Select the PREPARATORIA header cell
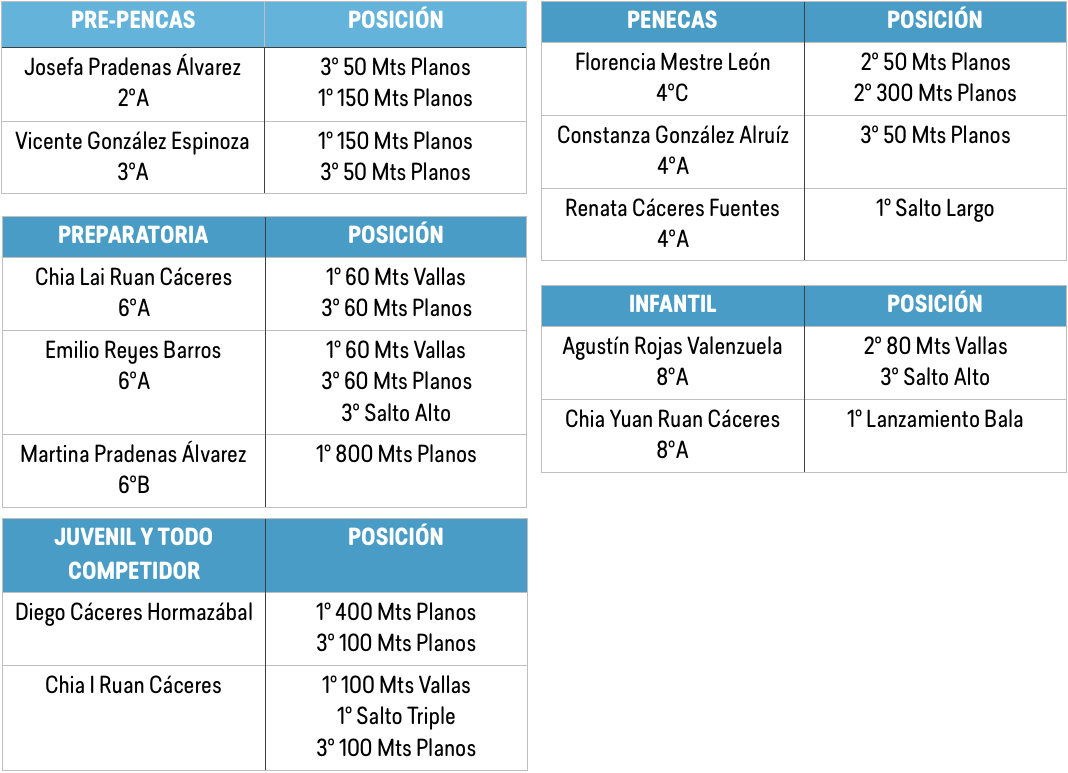 [x=134, y=237]
